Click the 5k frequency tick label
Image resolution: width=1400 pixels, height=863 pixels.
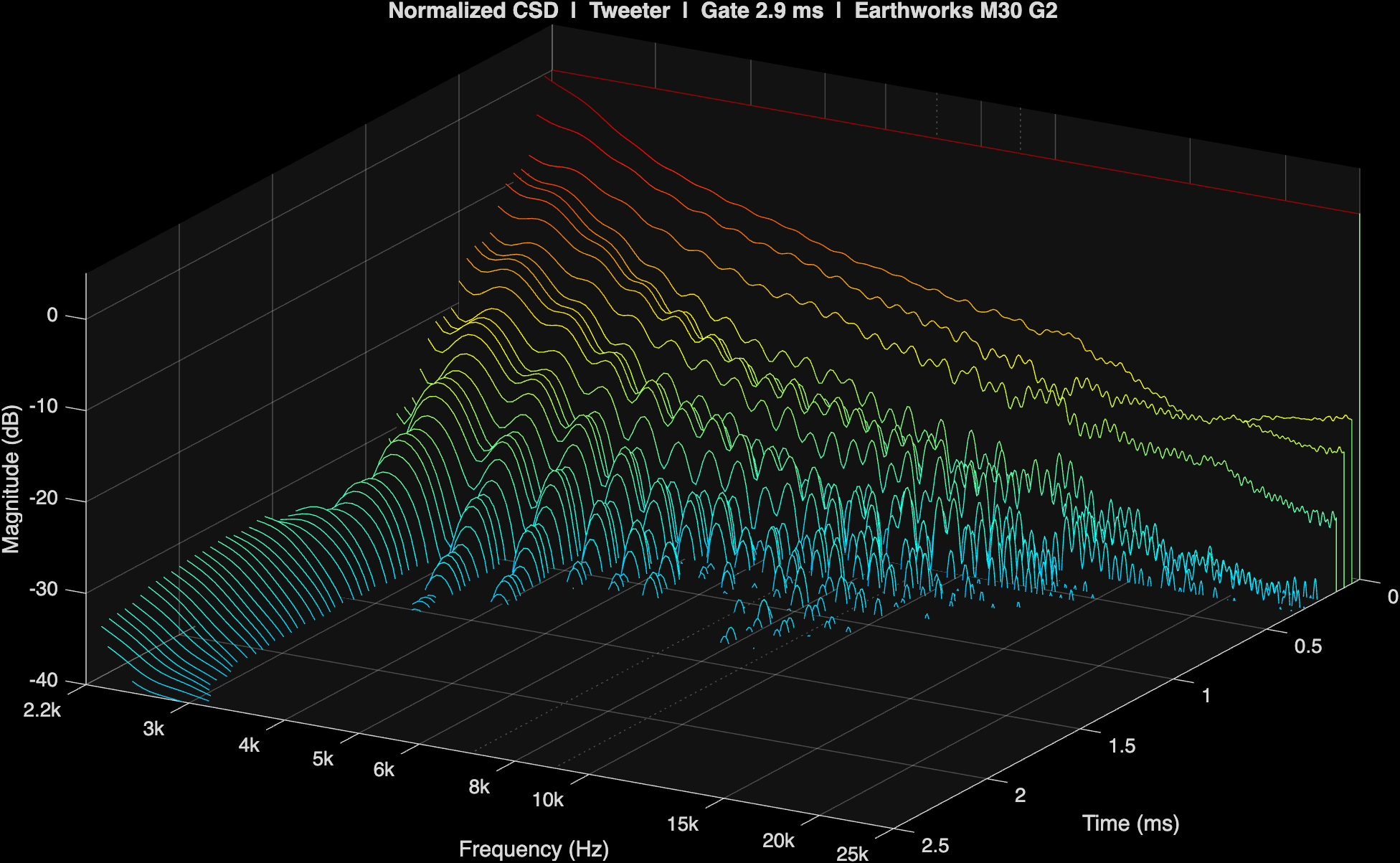323,758
